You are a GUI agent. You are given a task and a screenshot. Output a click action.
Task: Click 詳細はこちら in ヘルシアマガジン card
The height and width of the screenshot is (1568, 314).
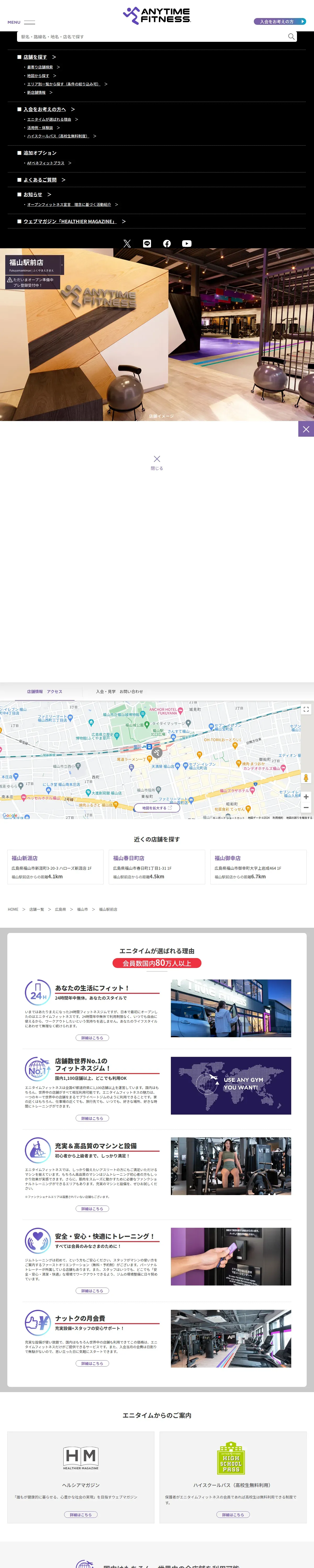point(81,1514)
